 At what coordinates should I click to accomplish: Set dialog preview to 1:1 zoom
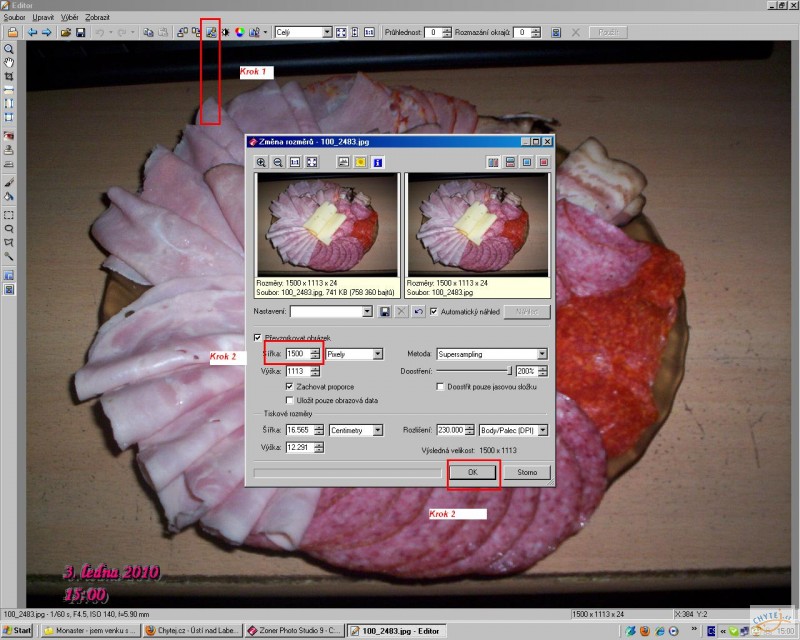tap(295, 162)
